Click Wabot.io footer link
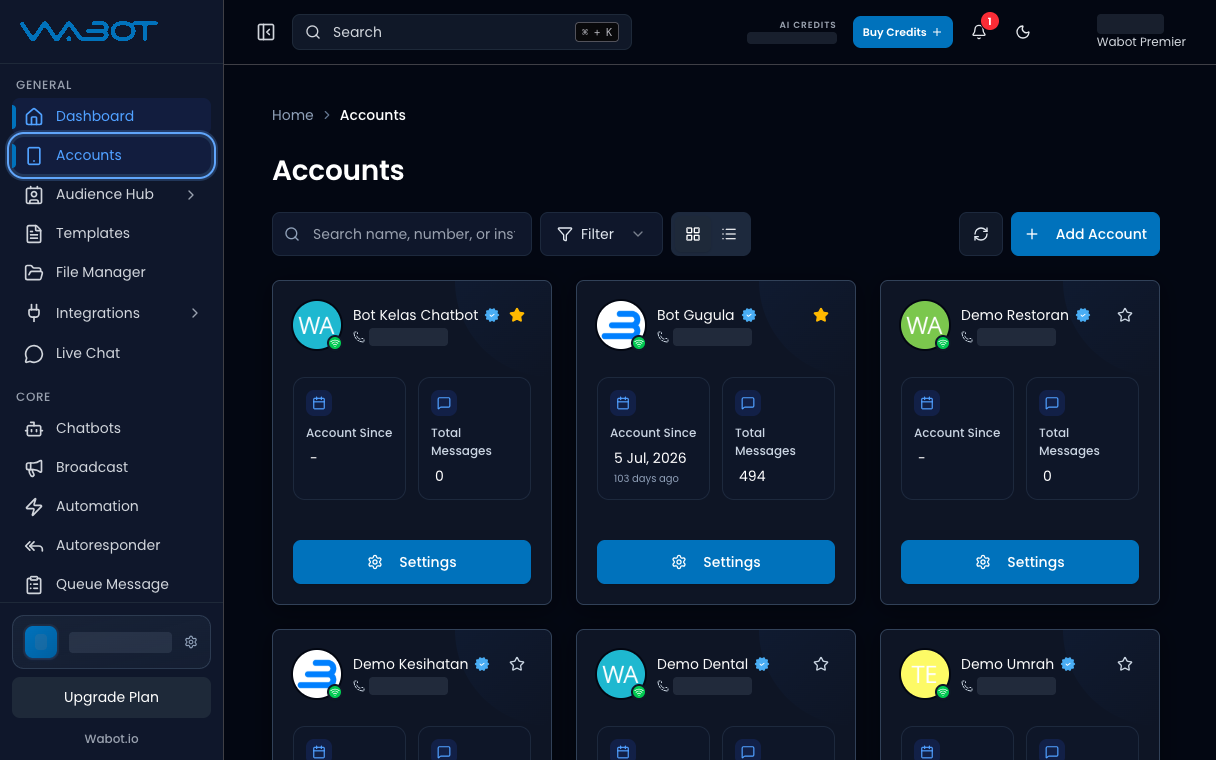Viewport: 1216px width, 760px height. pos(111,739)
